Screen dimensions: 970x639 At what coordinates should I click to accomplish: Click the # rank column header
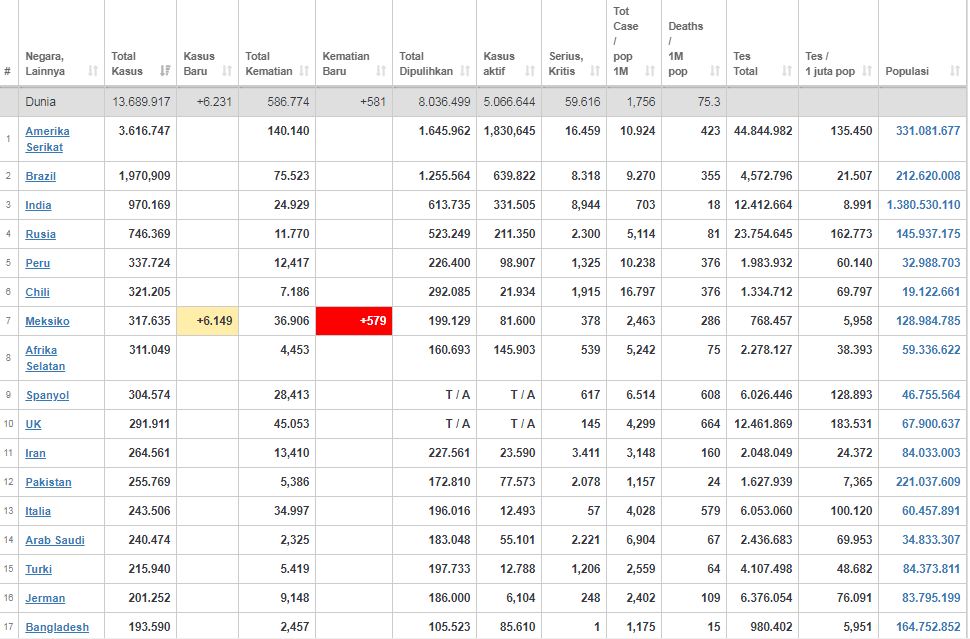point(7,71)
